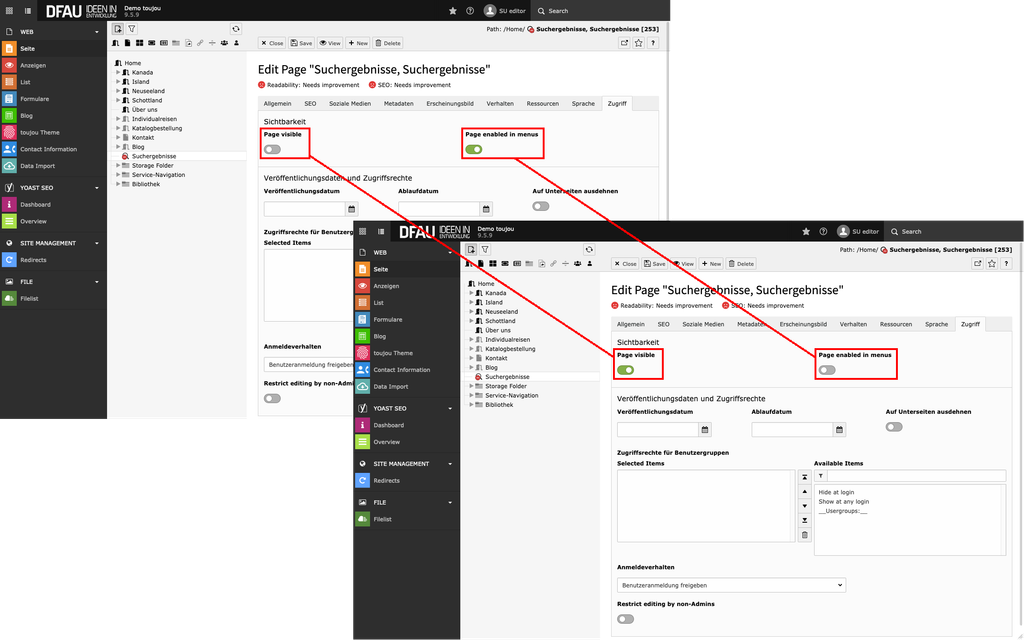This screenshot has width=1024, height=640.
Task: Click the Available Items filter text field
Action: [x=916, y=476]
